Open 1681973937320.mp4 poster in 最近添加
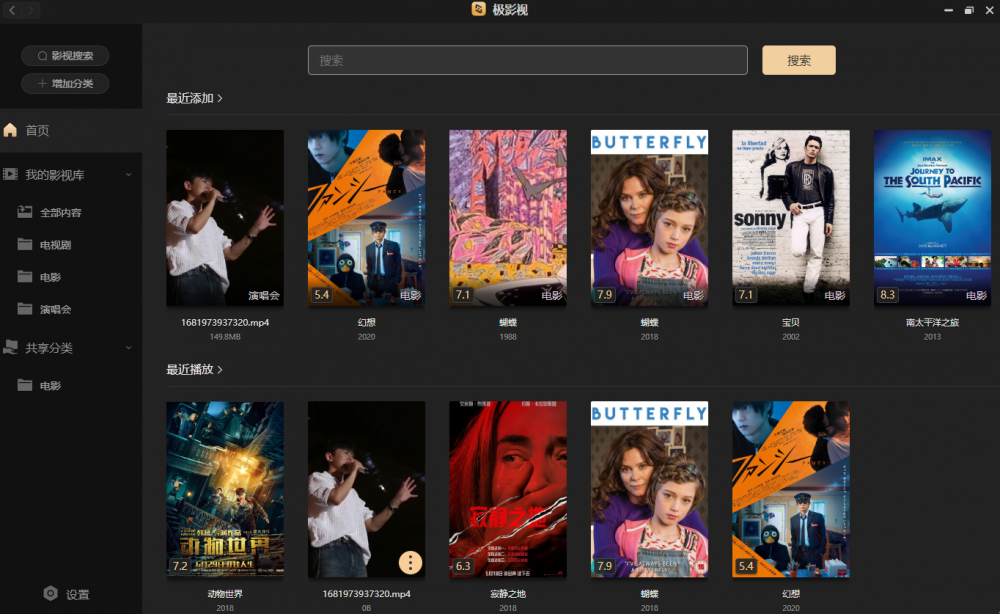Screen dimensions: 1000x614 (225, 218)
